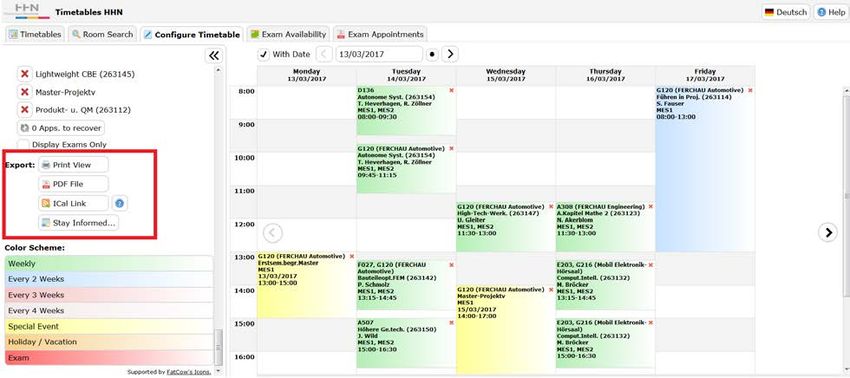Remove the Tuesday Autonome Syst. 09:45-11:15 entry
The height and width of the screenshot is (378, 850).
452,149
